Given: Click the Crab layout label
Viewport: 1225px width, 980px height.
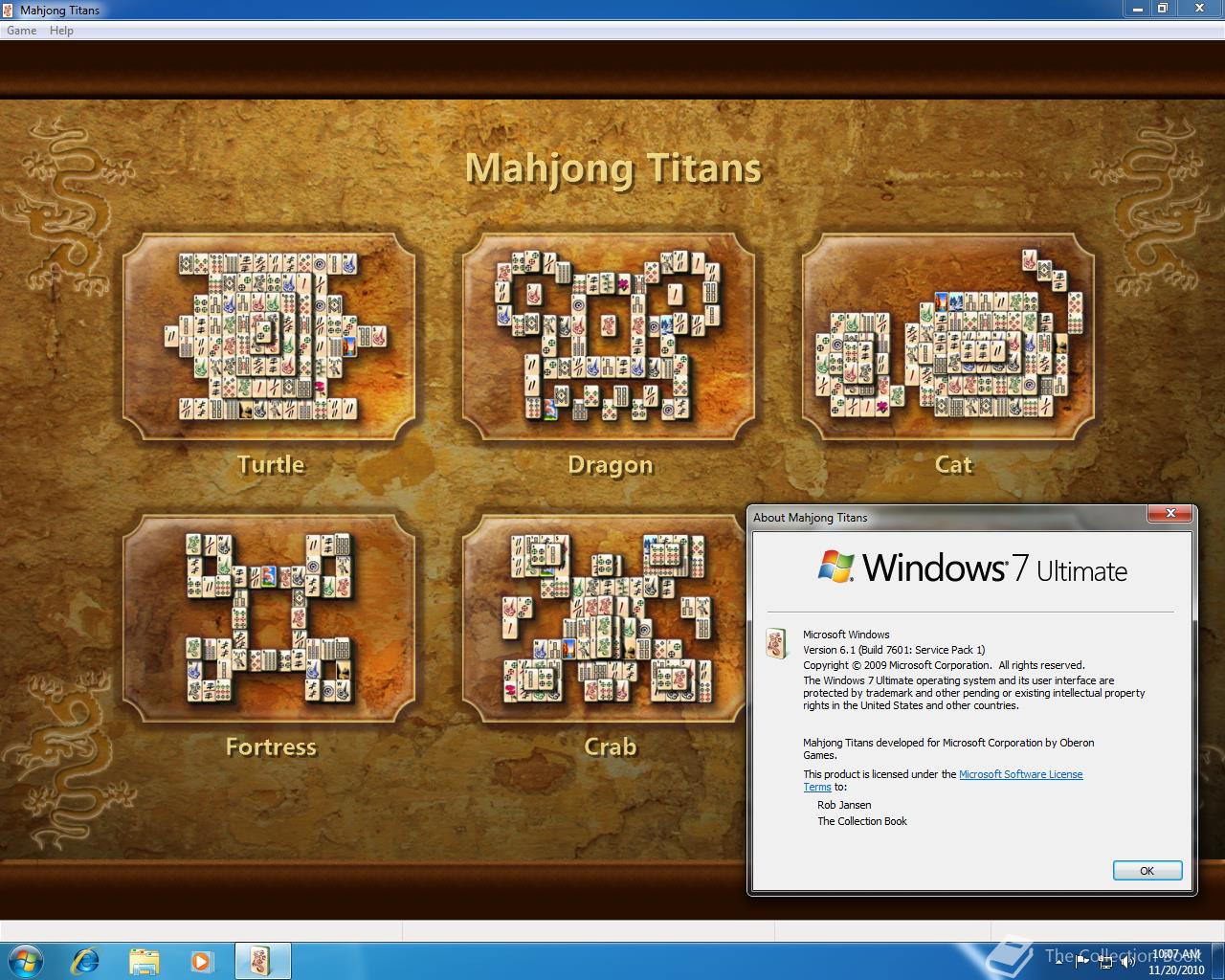Looking at the screenshot, I should click(x=611, y=746).
